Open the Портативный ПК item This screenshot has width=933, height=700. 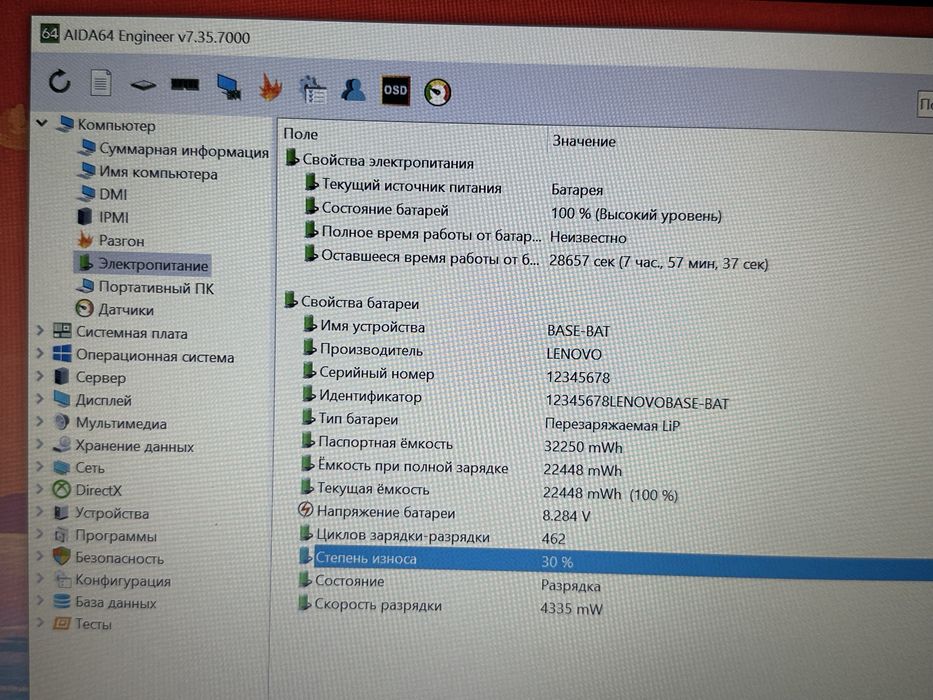[x=145, y=287]
